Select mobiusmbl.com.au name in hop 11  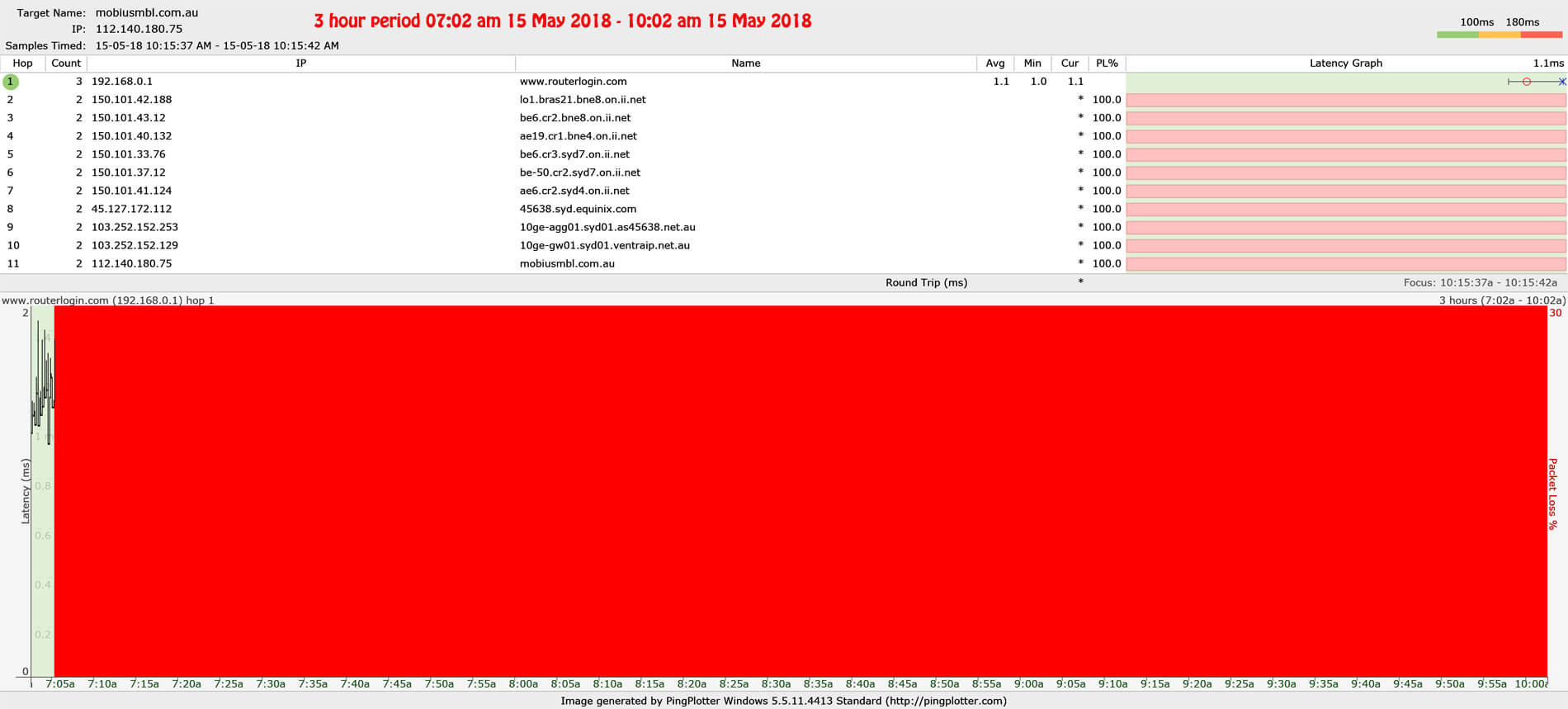pyautogui.click(x=567, y=263)
